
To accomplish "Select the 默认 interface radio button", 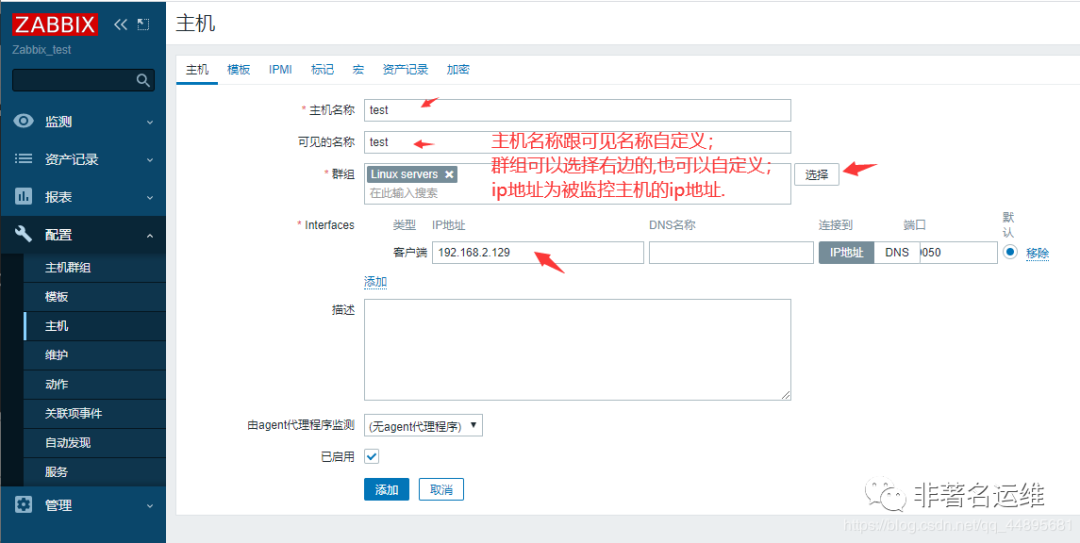I will coord(1010,252).
